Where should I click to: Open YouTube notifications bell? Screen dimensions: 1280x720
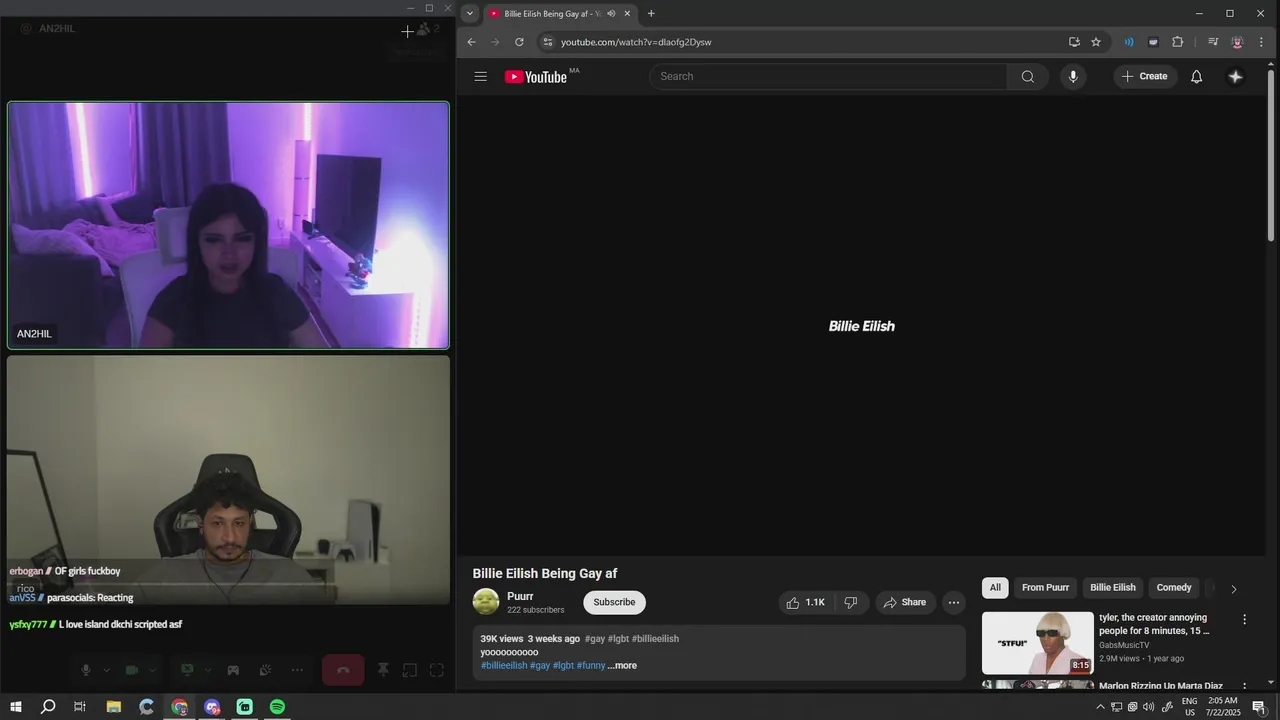point(1196,76)
